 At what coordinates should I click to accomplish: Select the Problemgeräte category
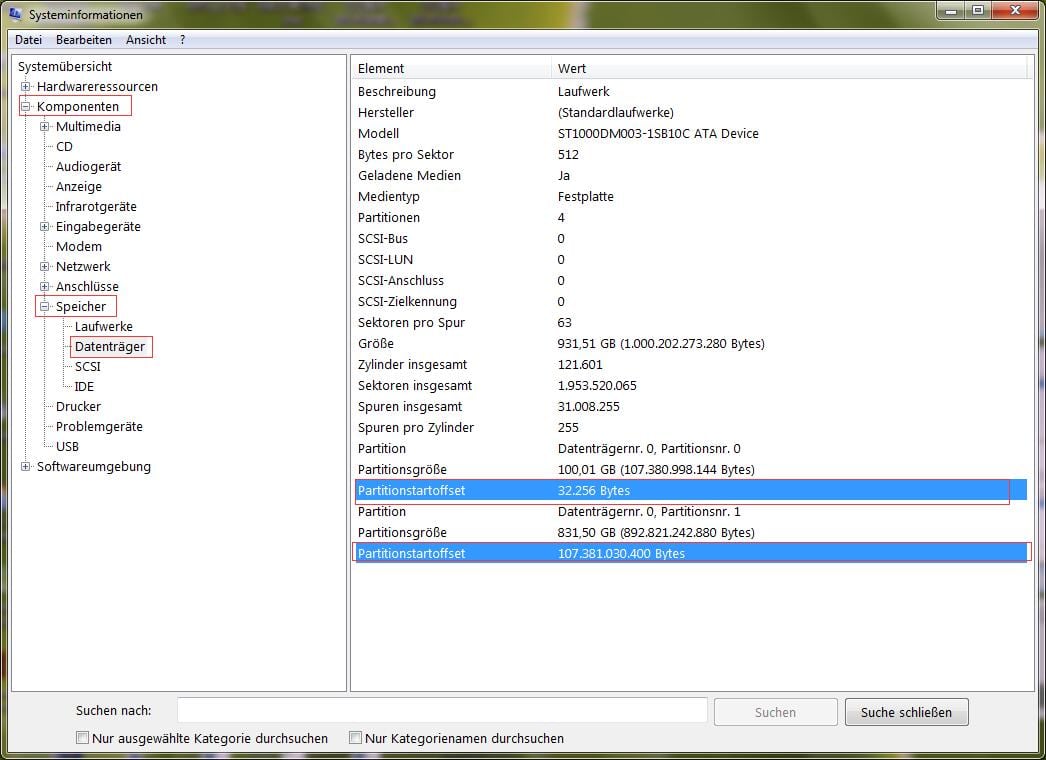click(x=98, y=426)
